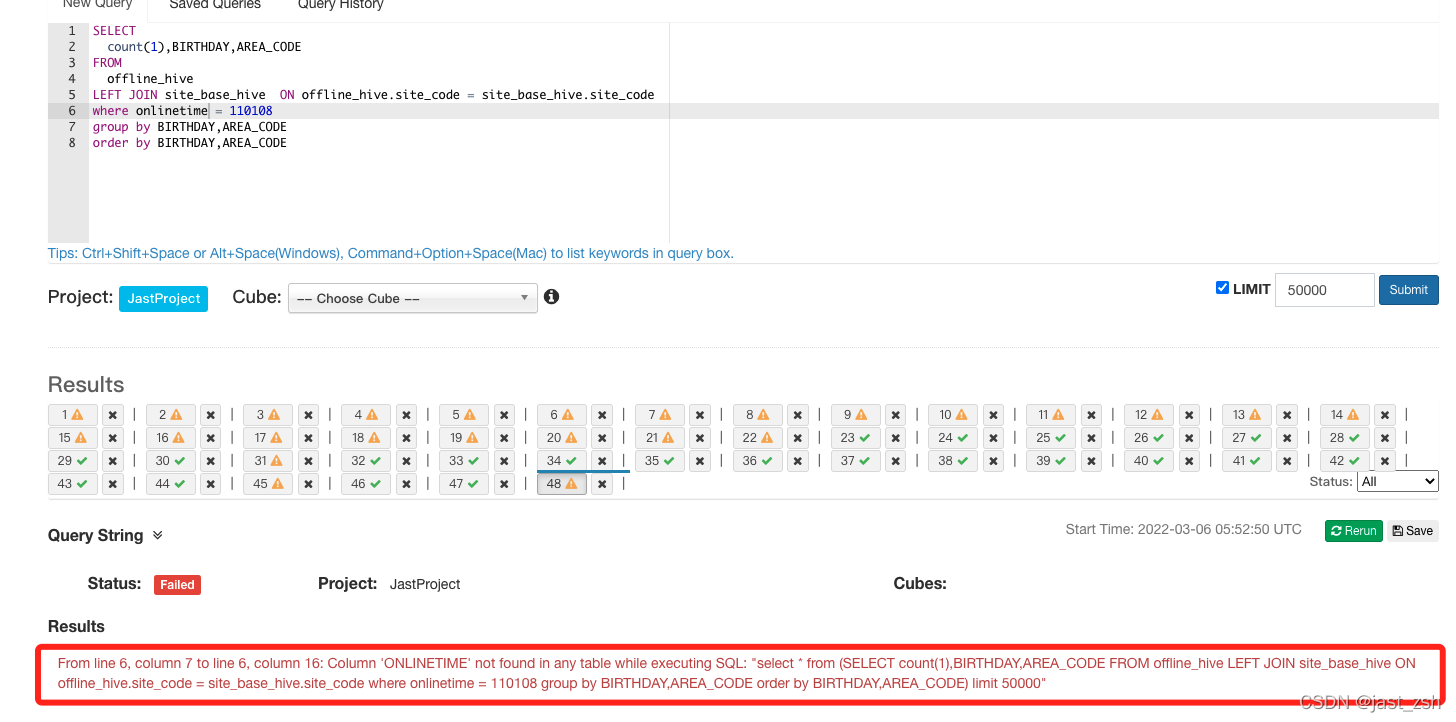Screen dimensions: 1456x722
Task: Submit the SQL query
Action: [x=1408, y=290]
